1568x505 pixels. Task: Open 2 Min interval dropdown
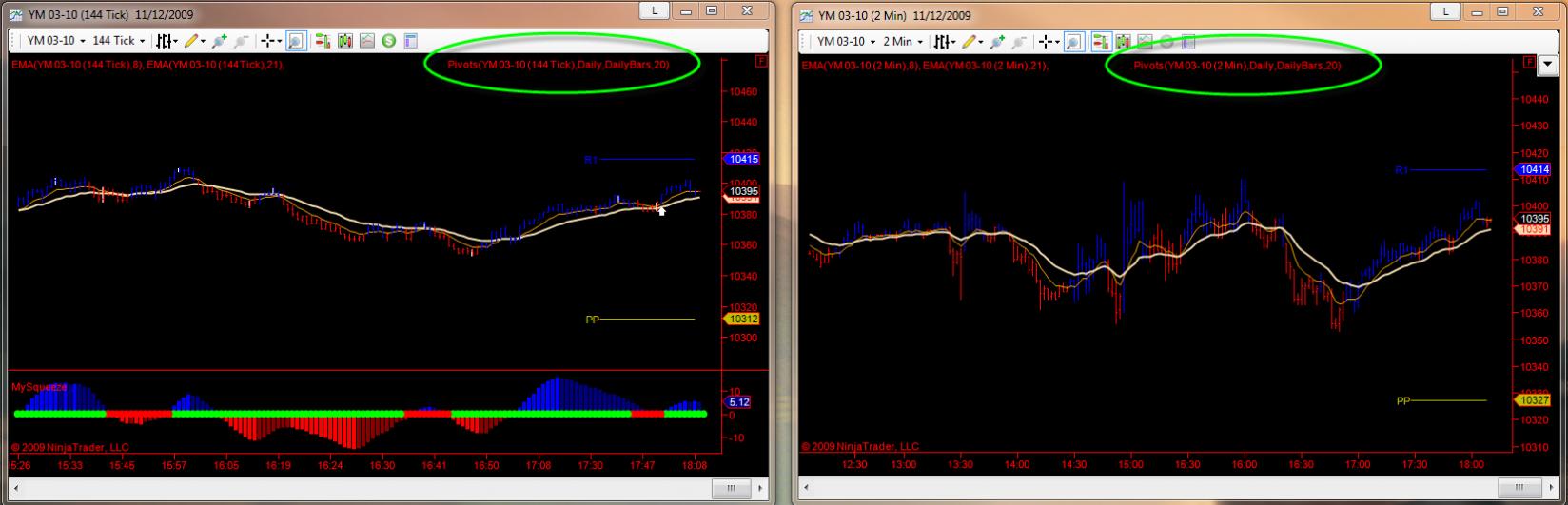(x=920, y=42)
